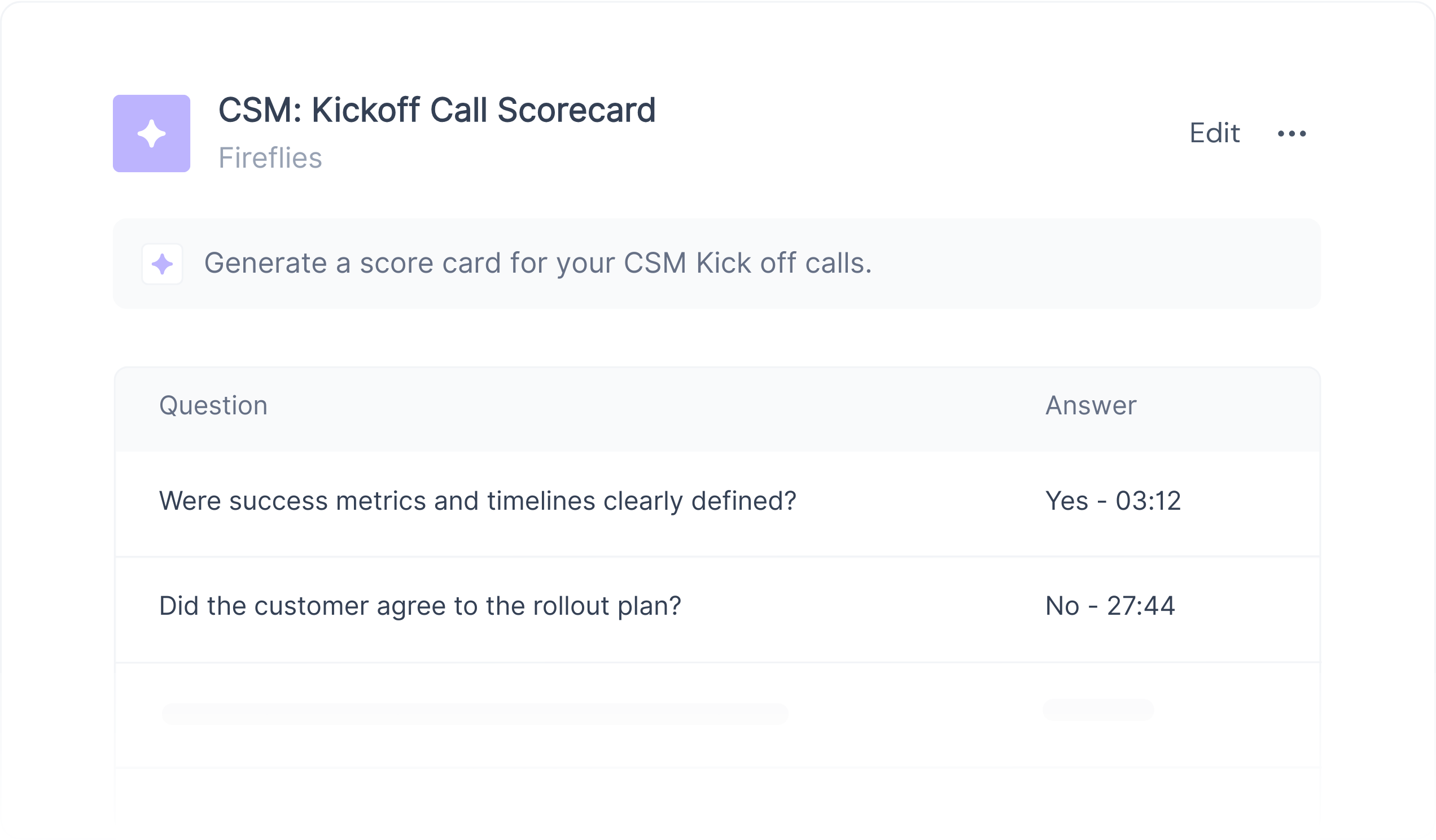Jump to the 27:44 timestamp
This screenshot has height=840, width=1436.
[1141, 606]
